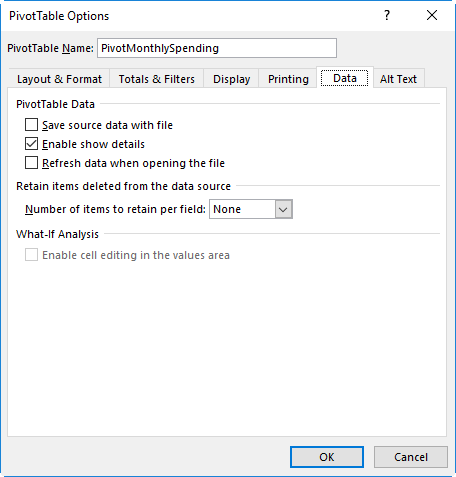Open the Totals & Filters tab
This screenshot has height=477, width=456.
pos(157,79)
